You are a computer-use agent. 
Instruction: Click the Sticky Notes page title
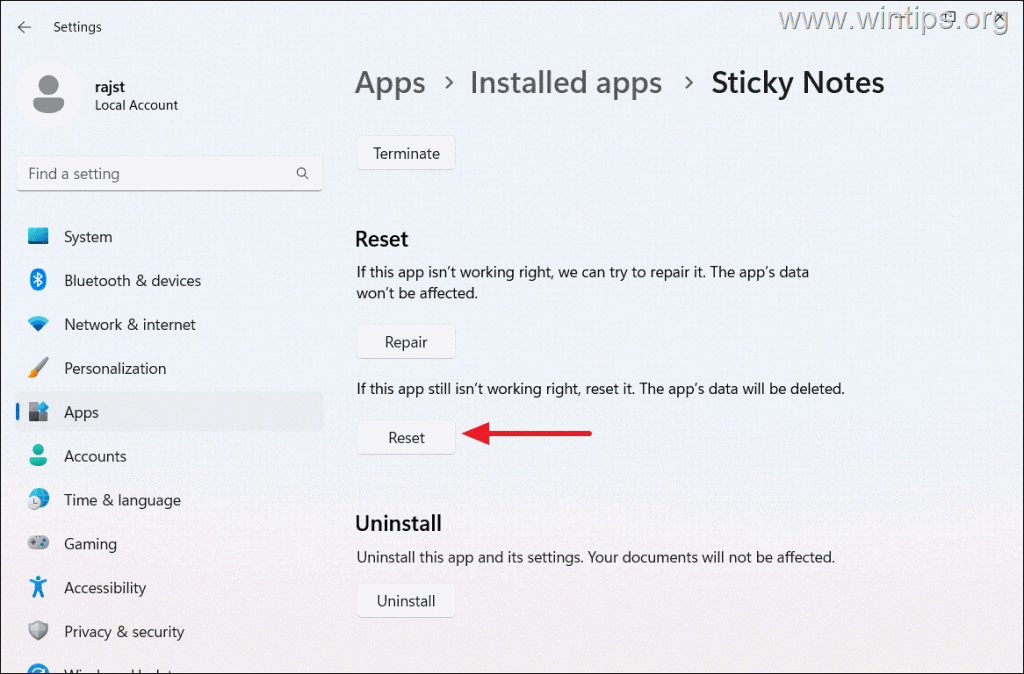click(797, 83)
